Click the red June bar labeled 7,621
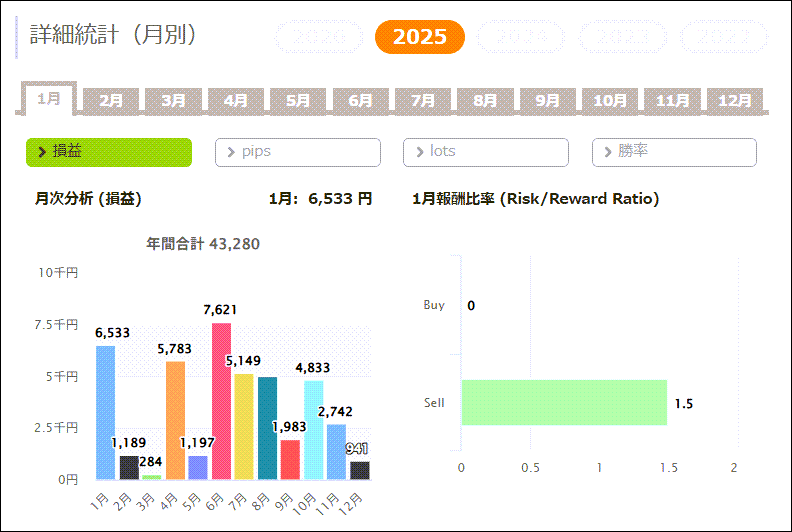 (221, 401)
